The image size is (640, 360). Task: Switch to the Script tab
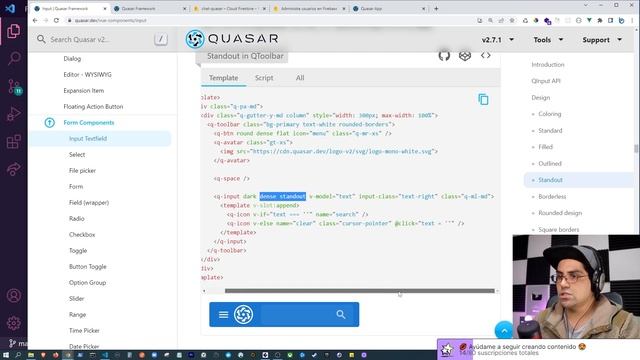264,78
